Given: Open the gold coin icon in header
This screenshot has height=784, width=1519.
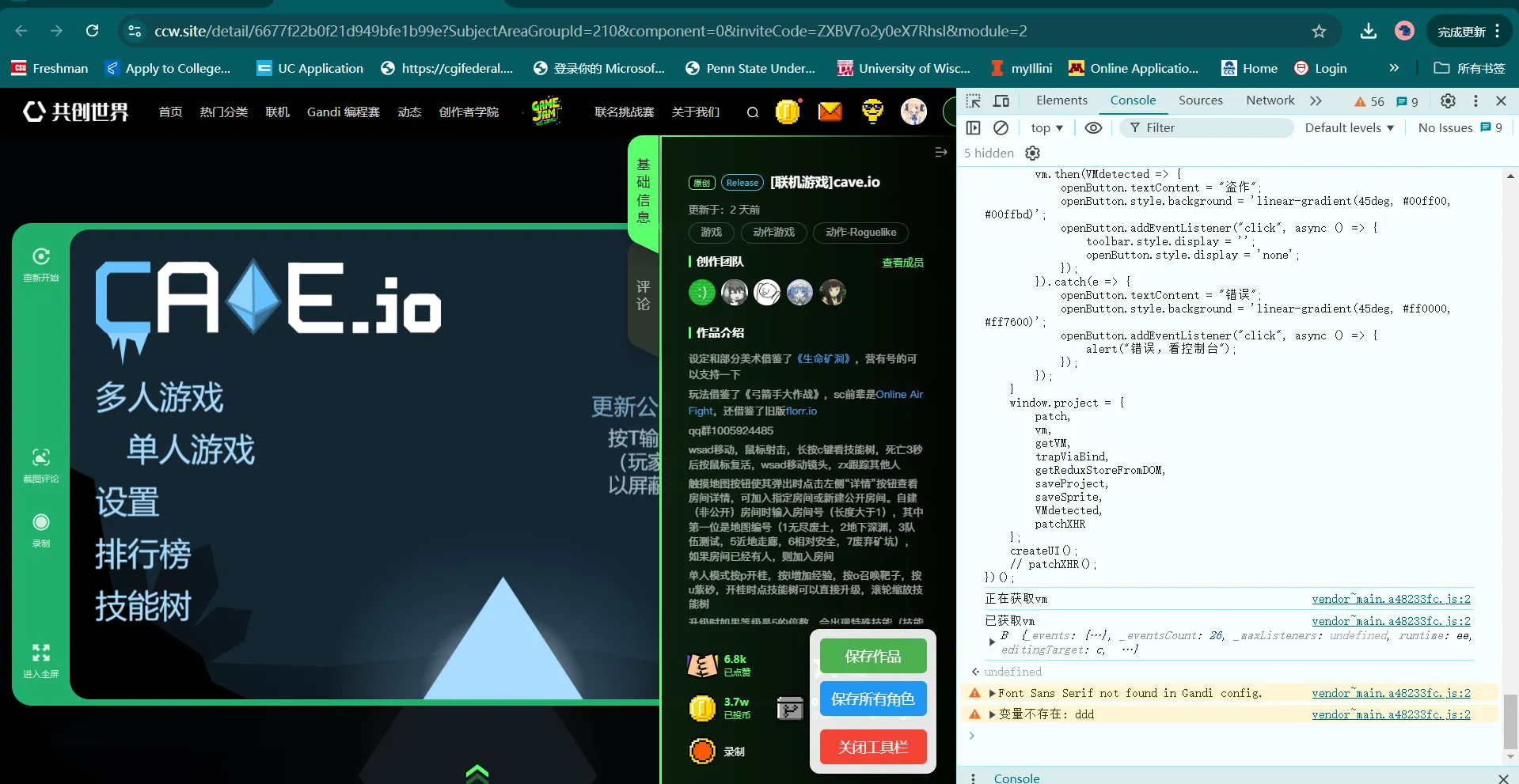Looking at the screenshot, I should 788,112.
